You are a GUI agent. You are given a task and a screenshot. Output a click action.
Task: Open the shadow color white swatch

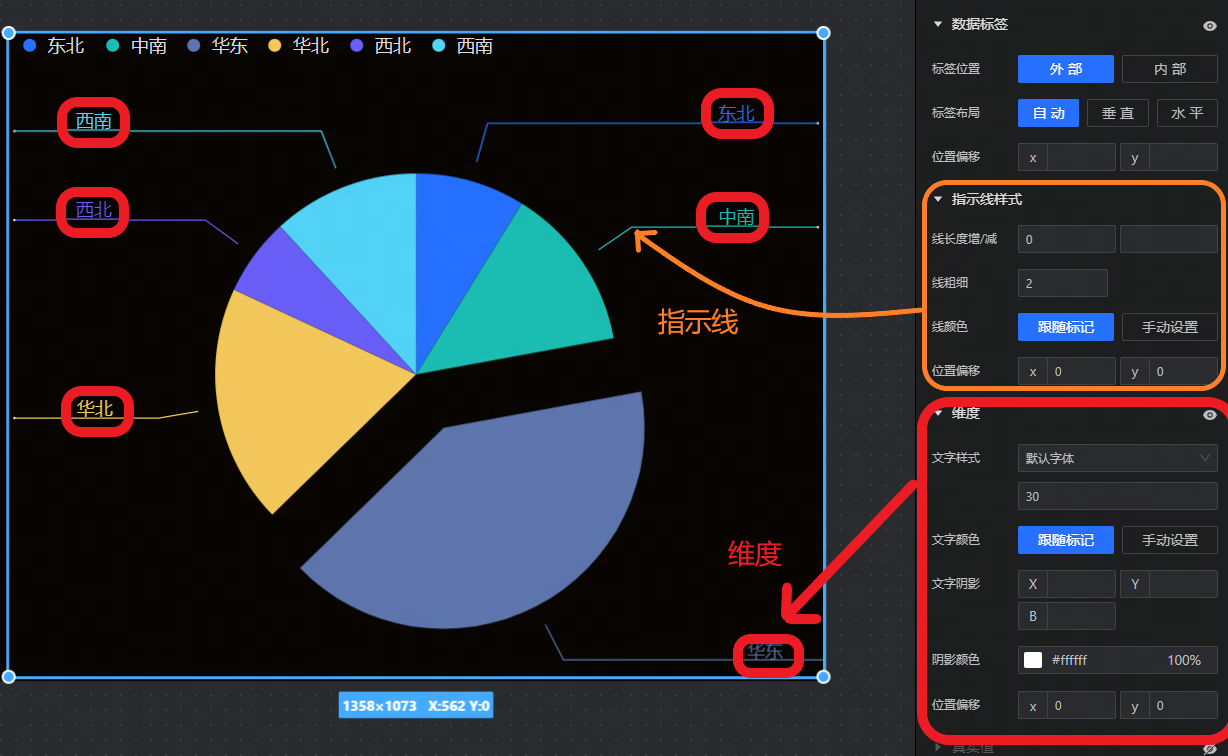tap(1033, 660)
